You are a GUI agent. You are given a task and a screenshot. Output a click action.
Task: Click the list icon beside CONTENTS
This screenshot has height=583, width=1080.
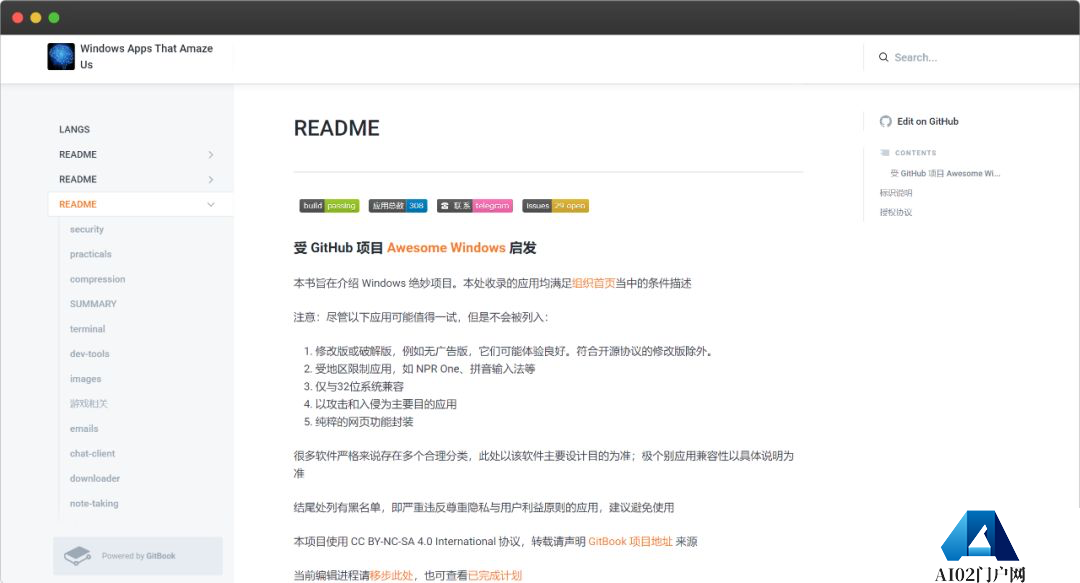tap(884, 152)
